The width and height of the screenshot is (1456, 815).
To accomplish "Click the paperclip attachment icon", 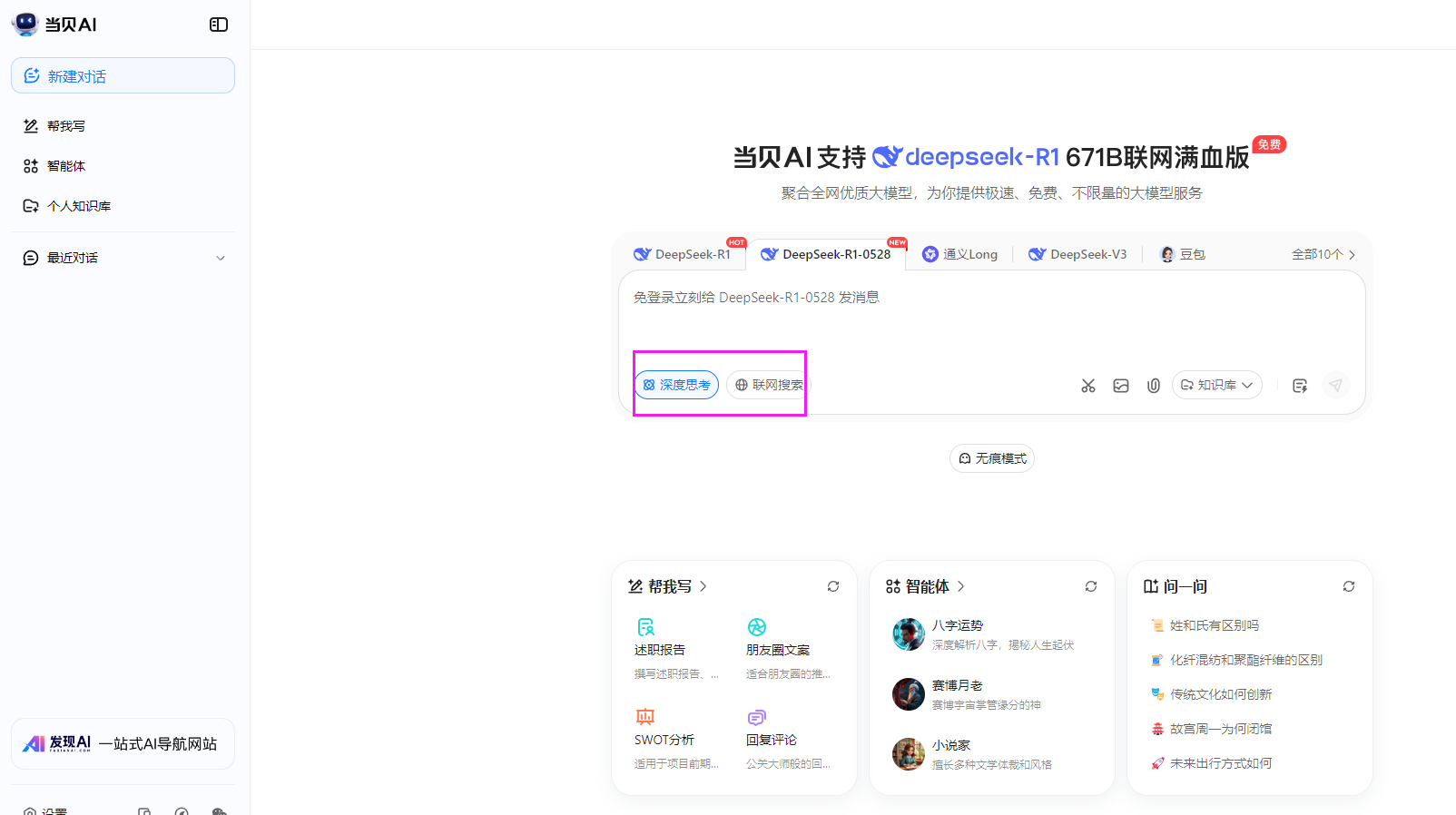I will tap(1154, 386).
